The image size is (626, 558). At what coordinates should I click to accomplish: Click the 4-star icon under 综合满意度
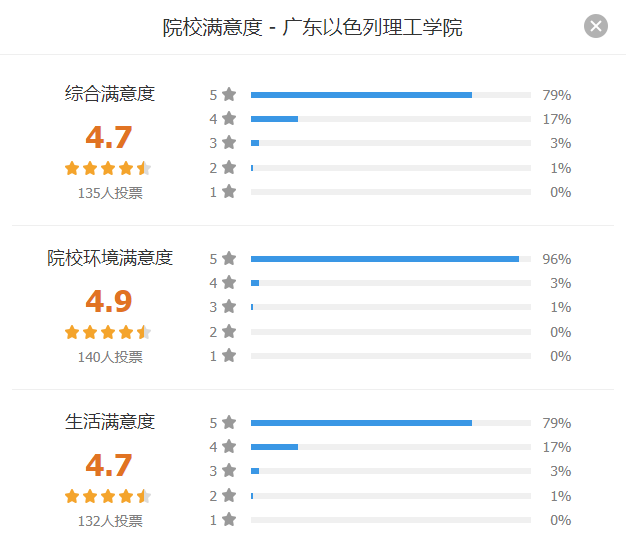click(229, 119)
